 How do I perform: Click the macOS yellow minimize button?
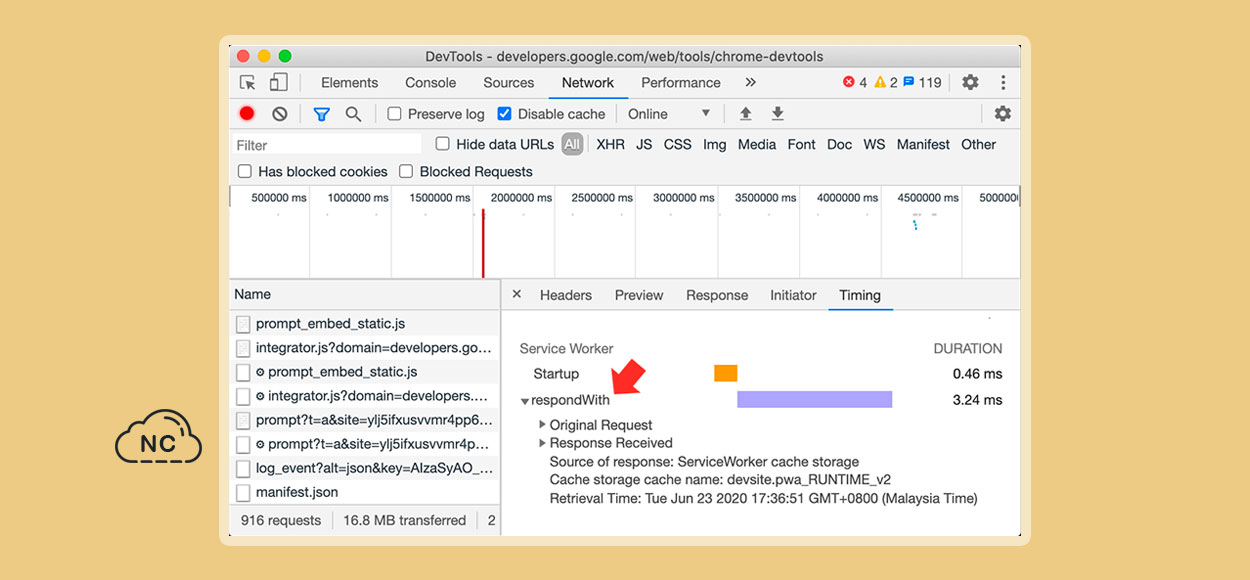click(264, 56)
